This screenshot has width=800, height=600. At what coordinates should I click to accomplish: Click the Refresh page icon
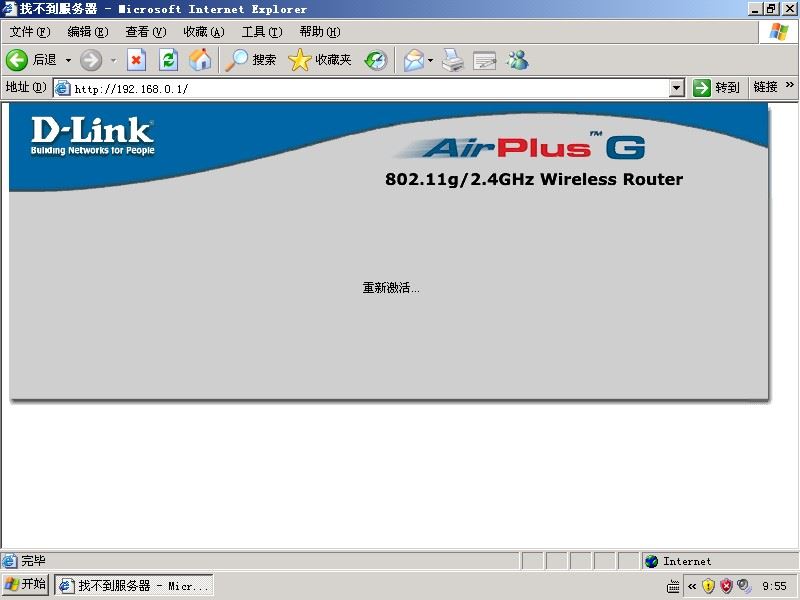click(168, 60)
